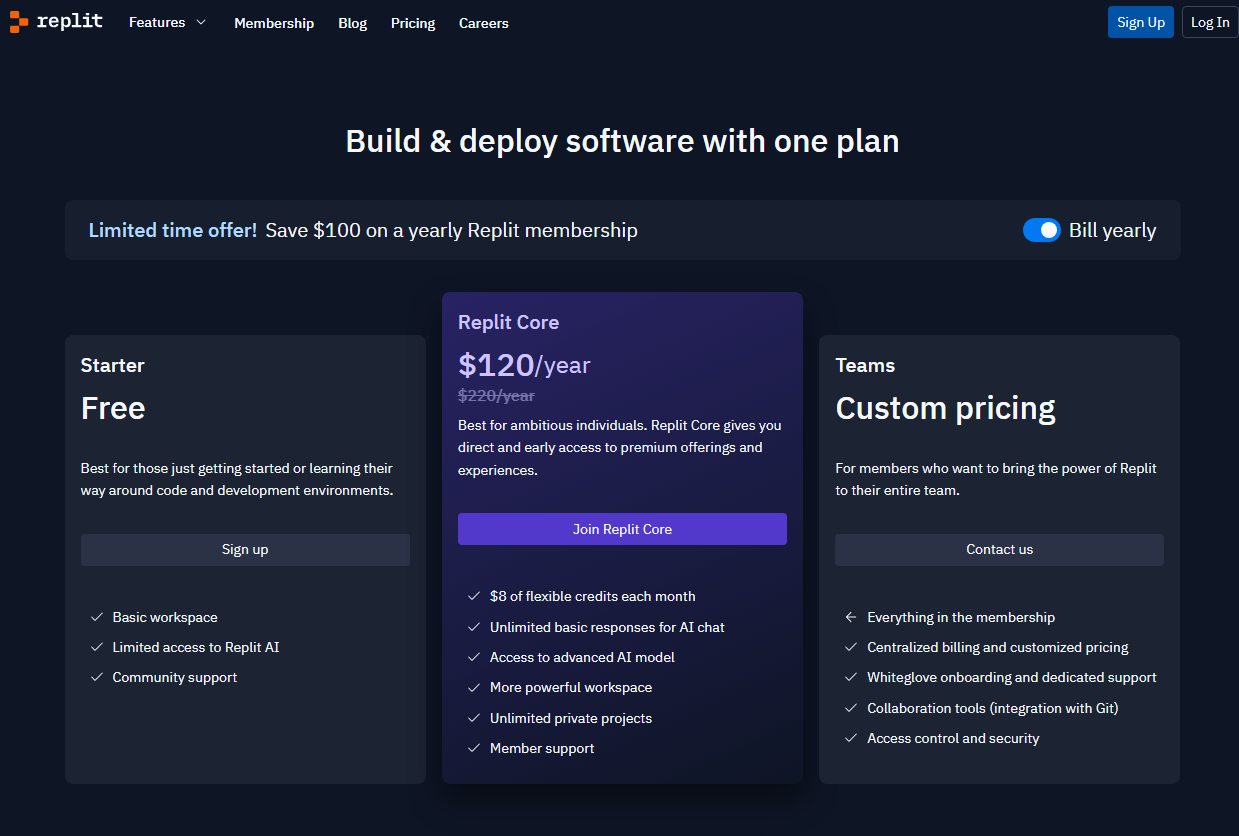Screen dimensions: 1239x836
Task: Click the 'Custom pricing' text
Action: [x=945, y=408]
